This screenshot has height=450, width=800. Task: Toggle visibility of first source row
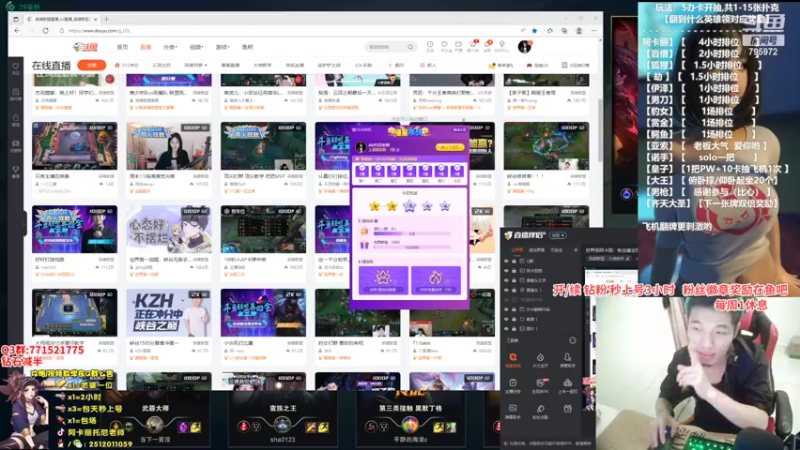click(x=506, y=261)
